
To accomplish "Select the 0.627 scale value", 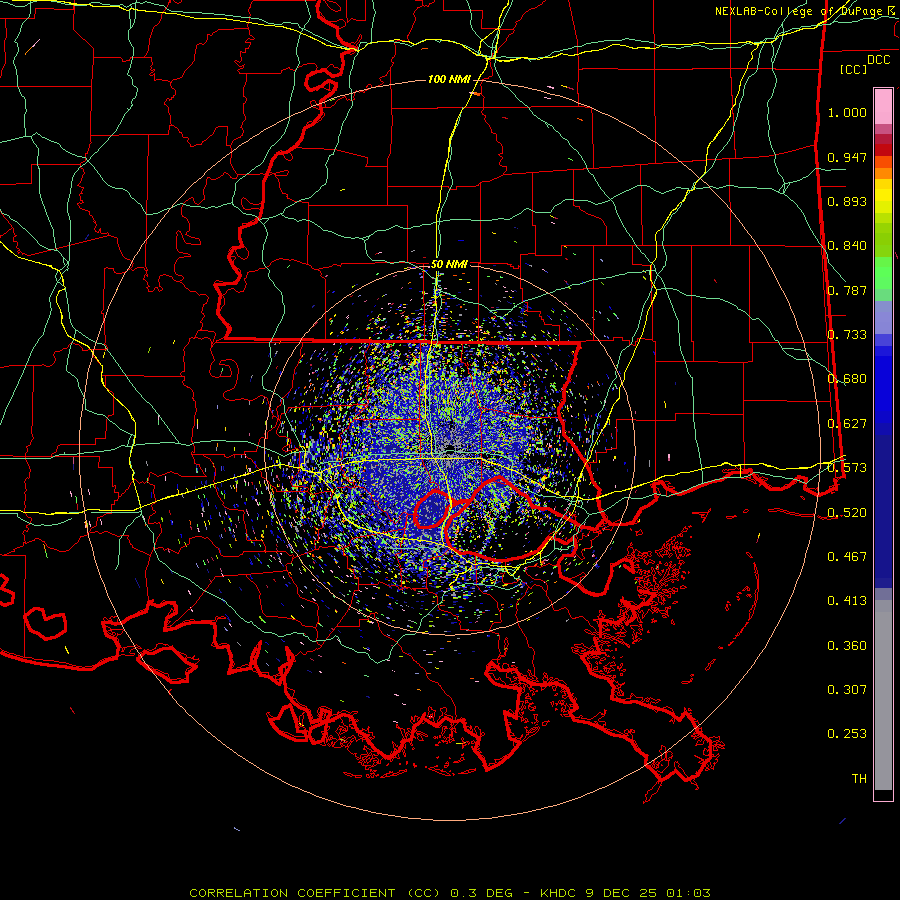I will click(x=847, y=424).
